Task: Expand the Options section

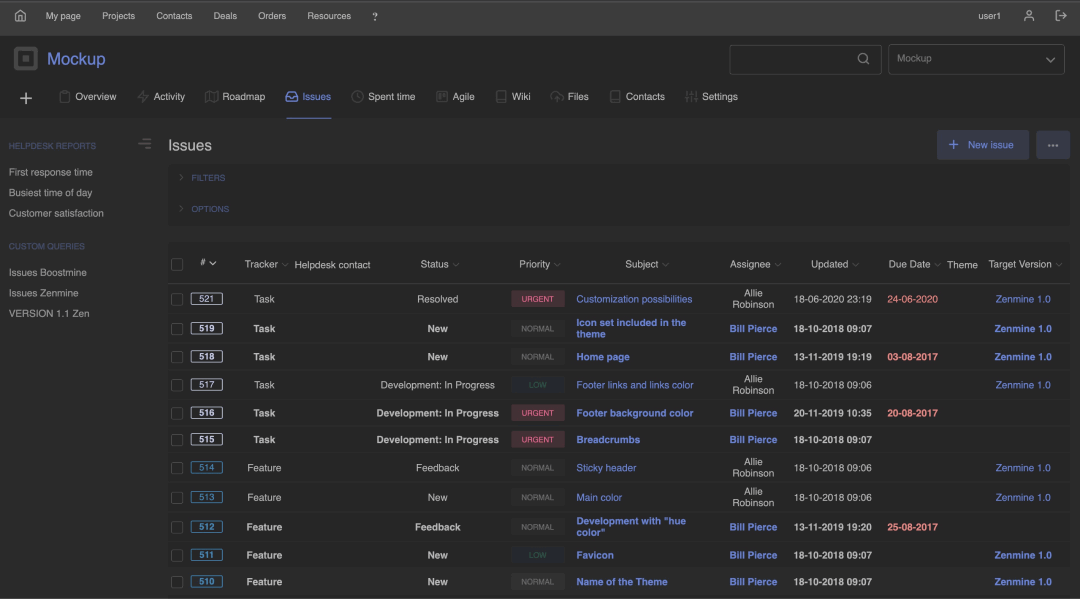Action: point(209,209)
